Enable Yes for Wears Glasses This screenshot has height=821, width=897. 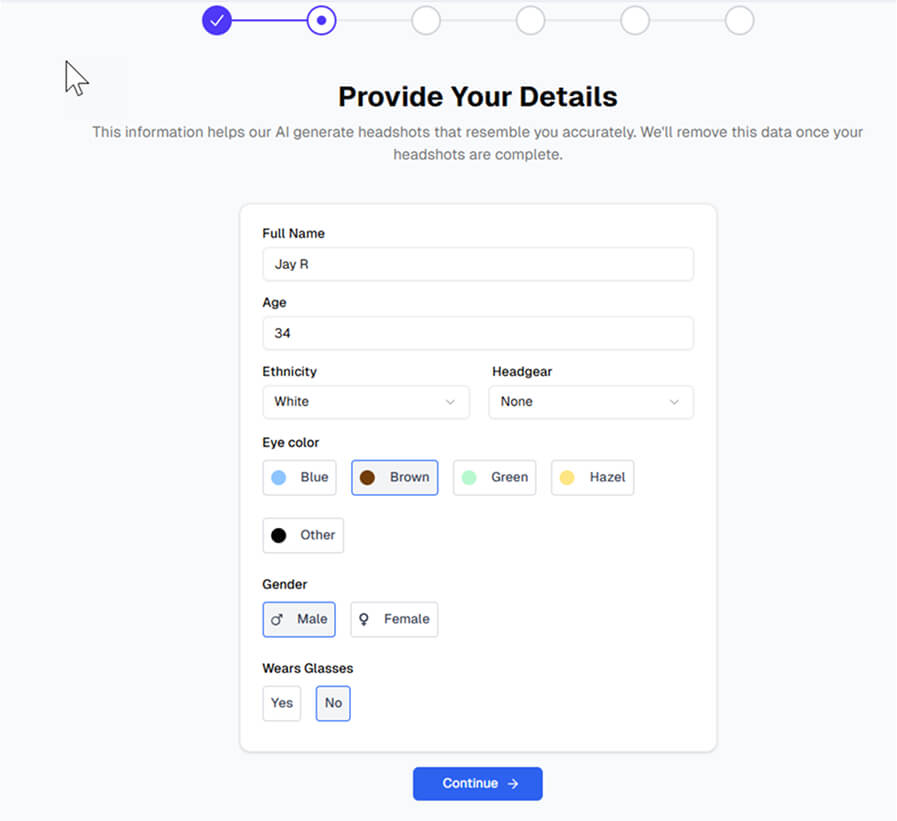pos(281,703)
